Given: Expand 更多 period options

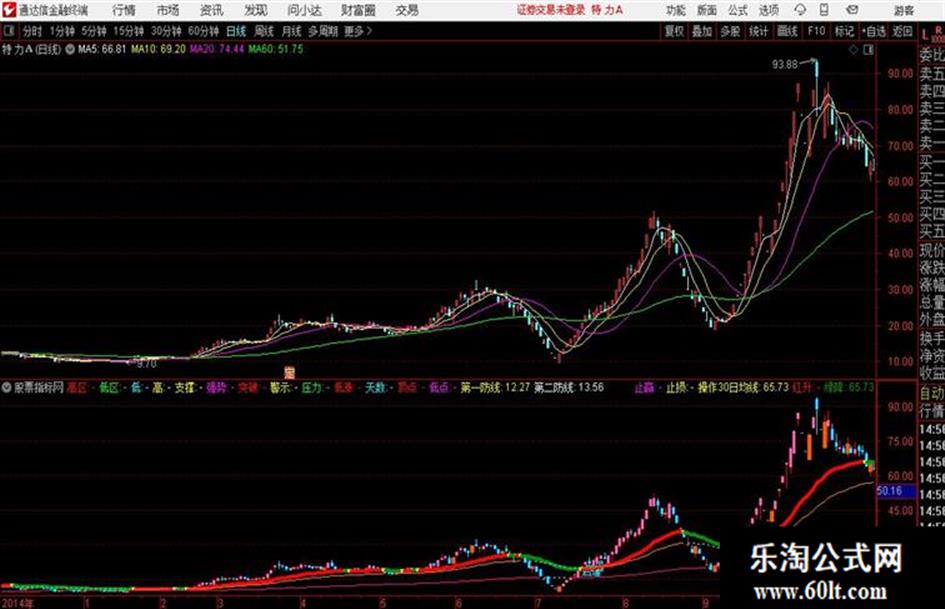Looking at the screenshot, I should tap(358, 31).
